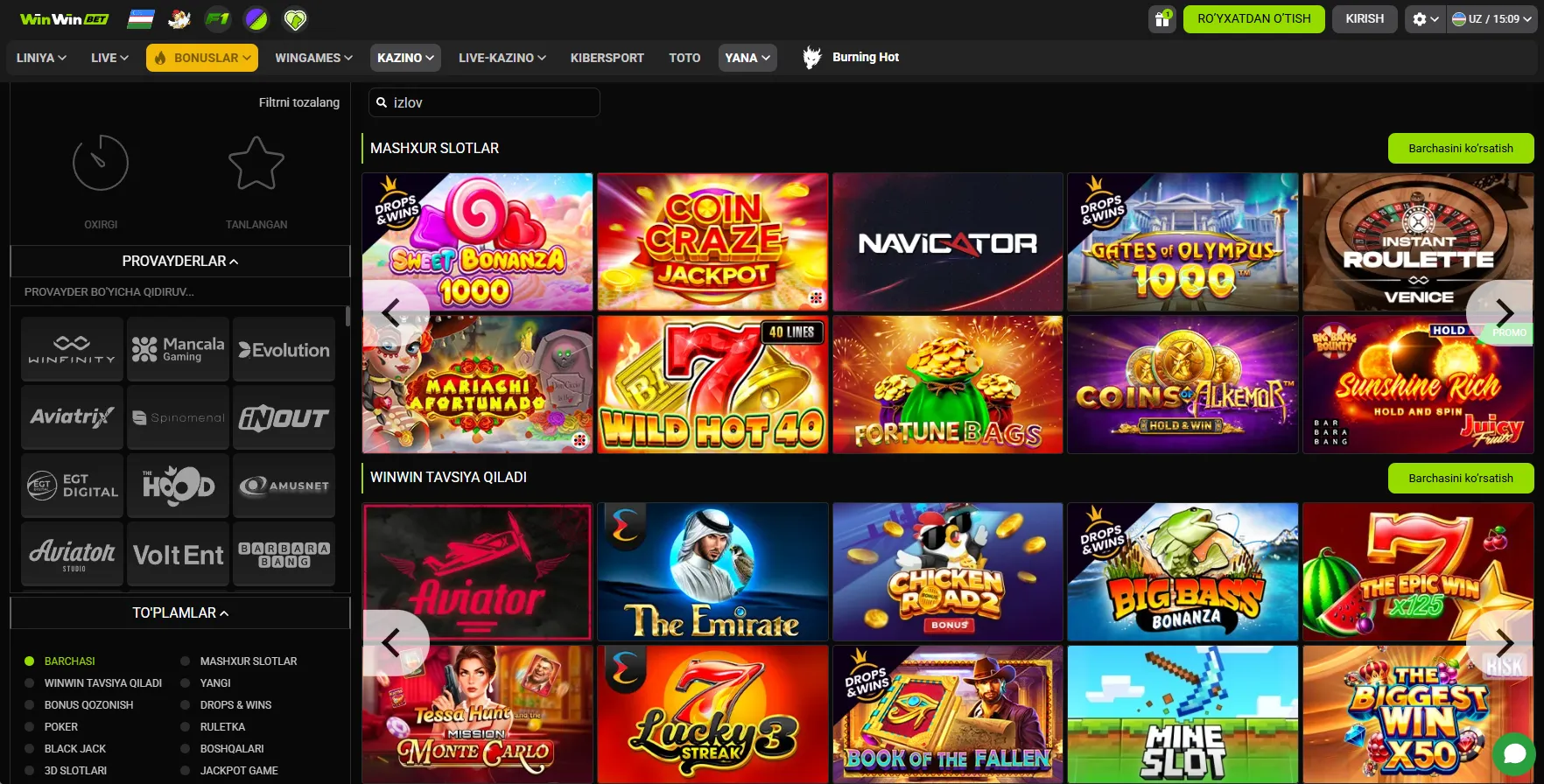Select the Hood provider

pyautogui.click(x=178, y=486)
